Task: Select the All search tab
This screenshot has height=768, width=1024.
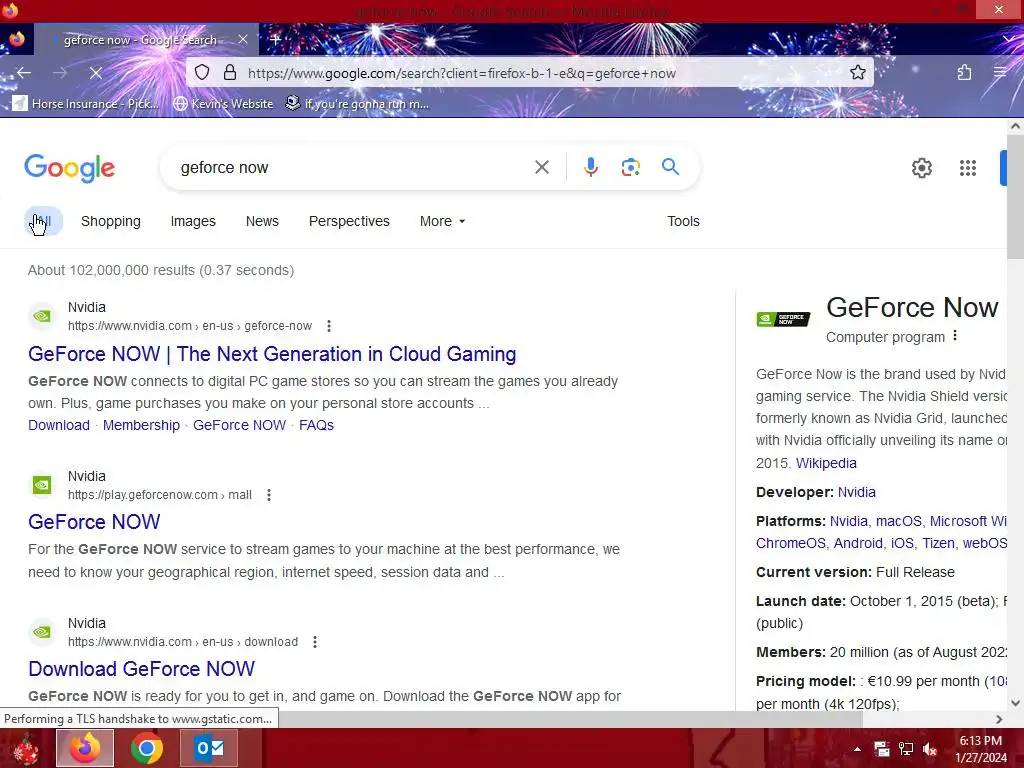Action: pyautogui.click(x=43, y=221)
